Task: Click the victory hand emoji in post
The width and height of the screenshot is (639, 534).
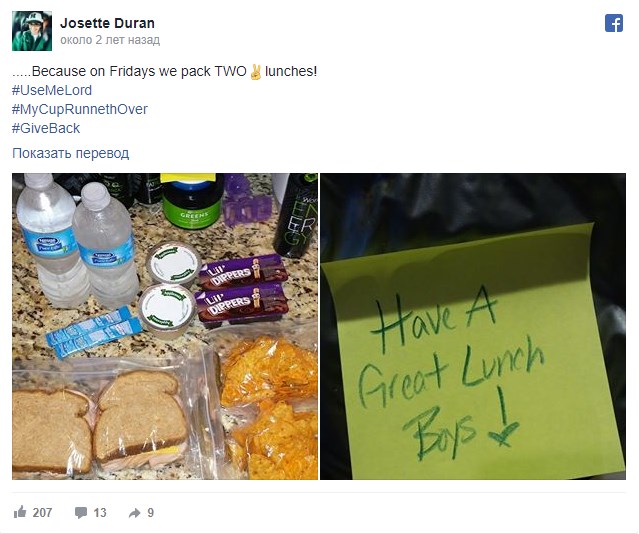Action: point(256,72)
